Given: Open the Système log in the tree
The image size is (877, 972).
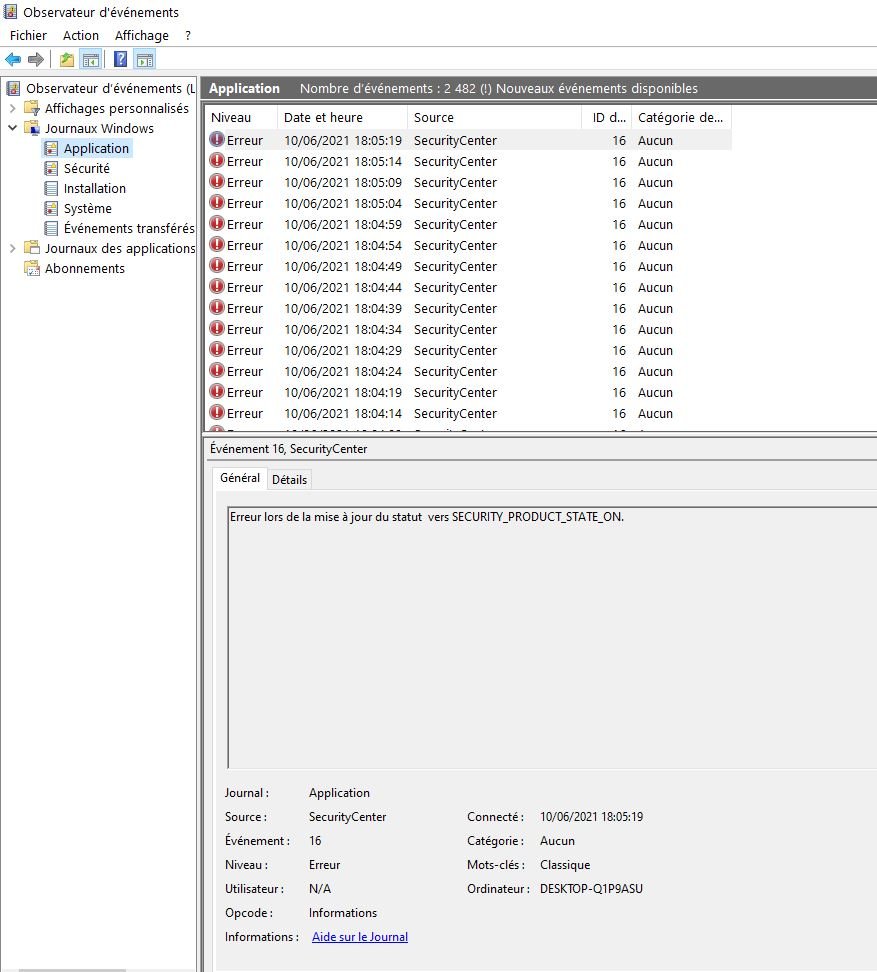Looking at the screenshot, I should [87, 208].
